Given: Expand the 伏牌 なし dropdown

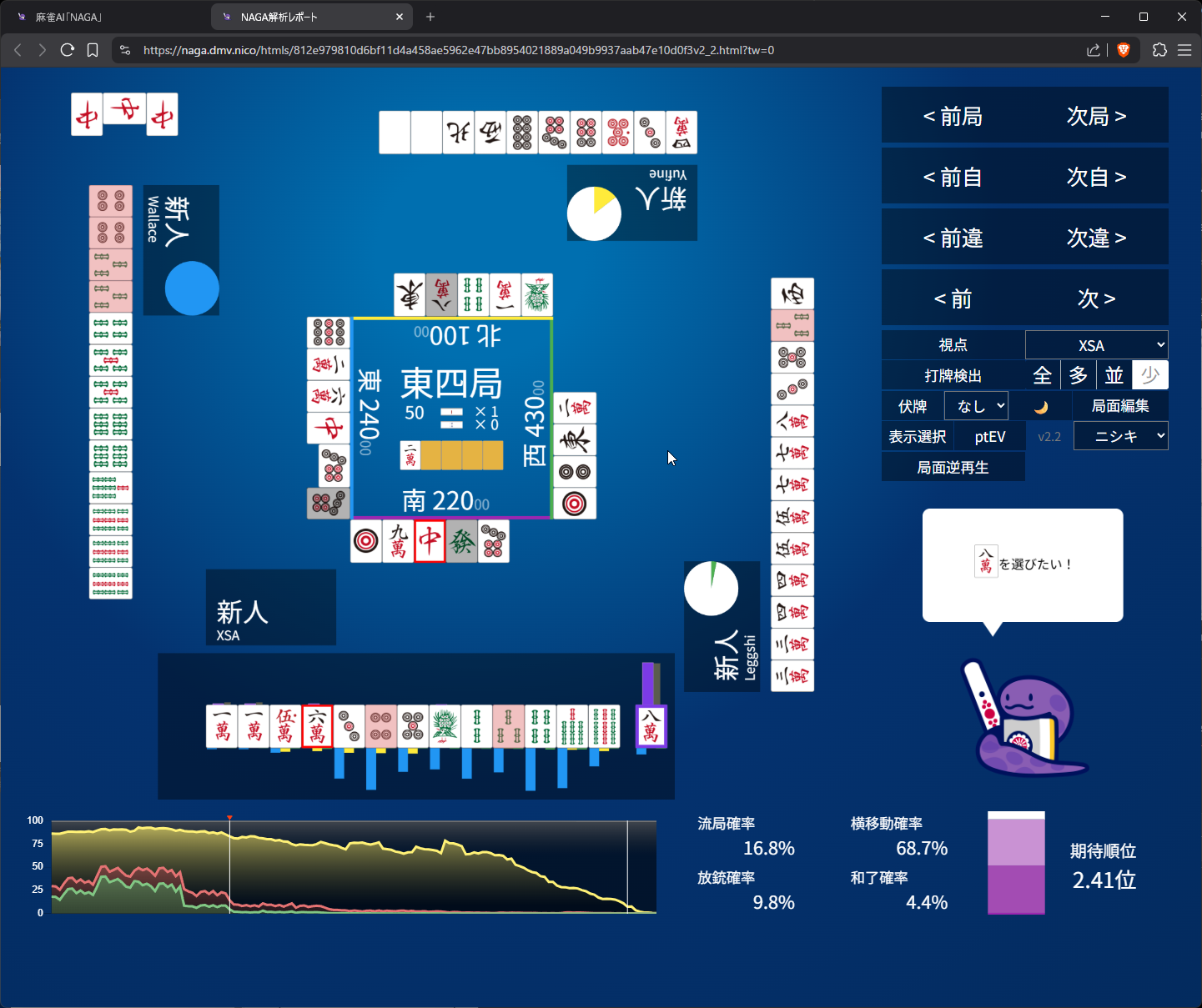Looking at the screenshot, I should pos(976,407).
